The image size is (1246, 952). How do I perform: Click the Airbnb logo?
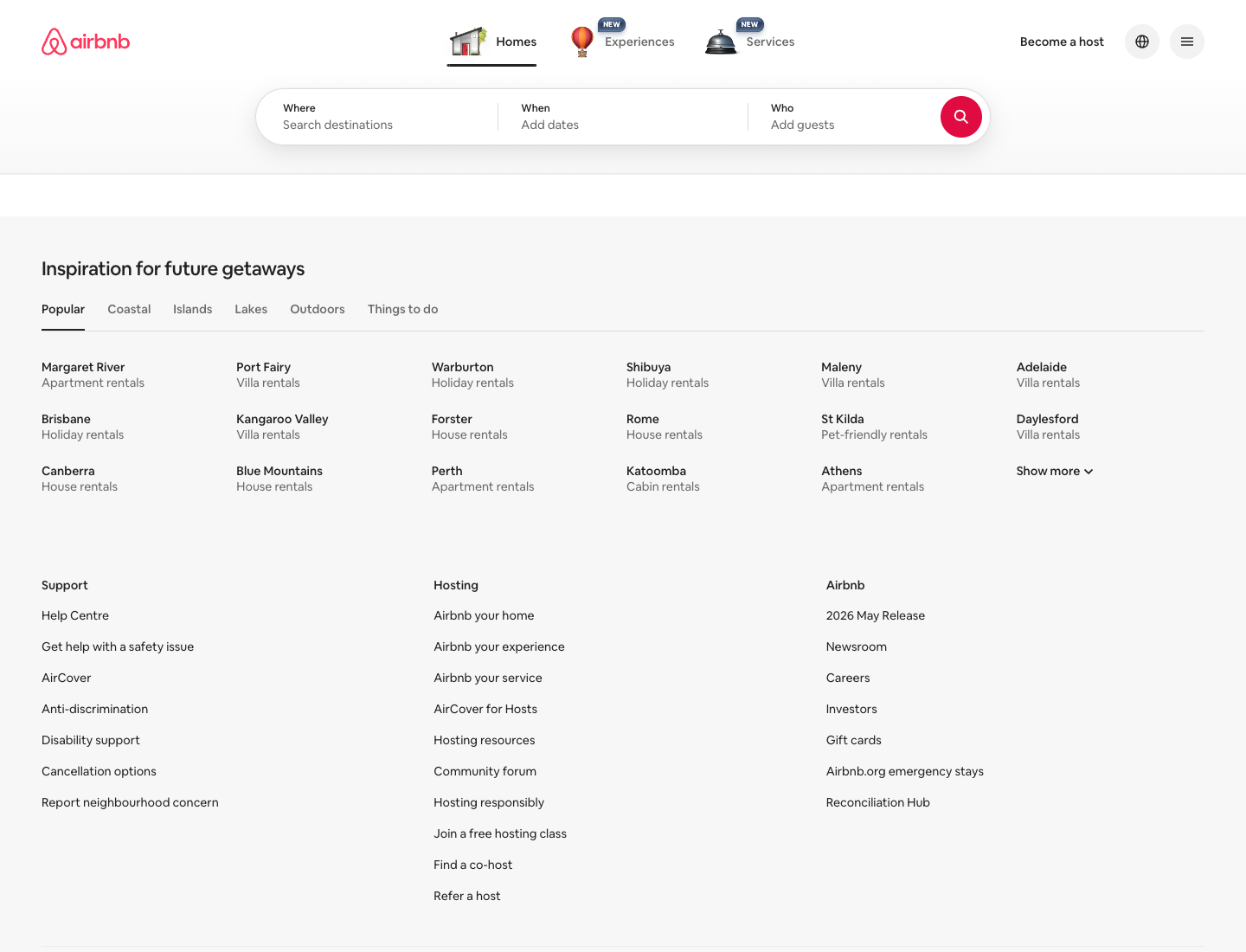[x=86, y=42]
